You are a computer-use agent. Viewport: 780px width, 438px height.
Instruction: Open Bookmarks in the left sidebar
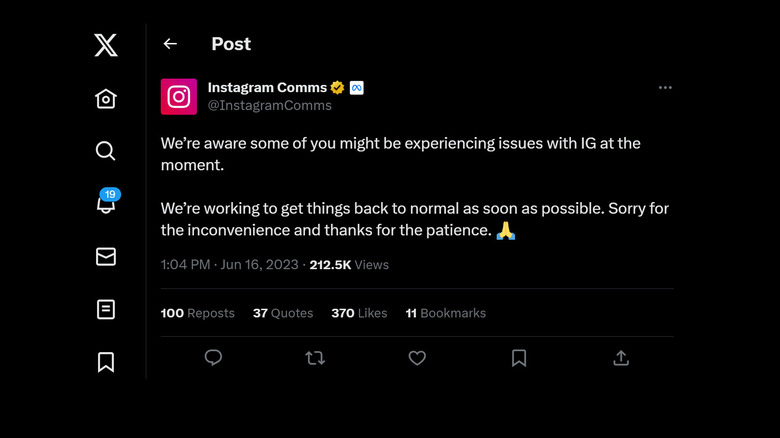point(106,362)
